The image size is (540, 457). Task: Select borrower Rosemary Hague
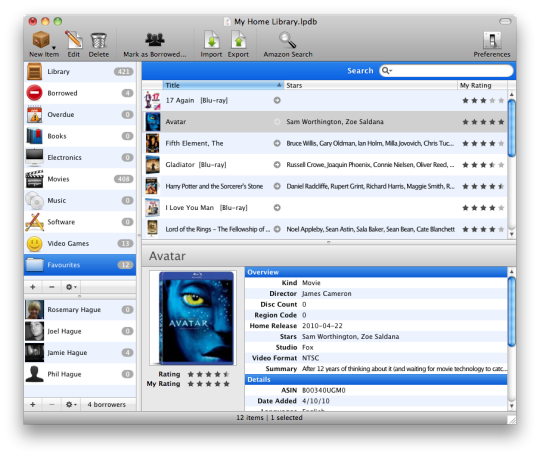coord(80,310)
